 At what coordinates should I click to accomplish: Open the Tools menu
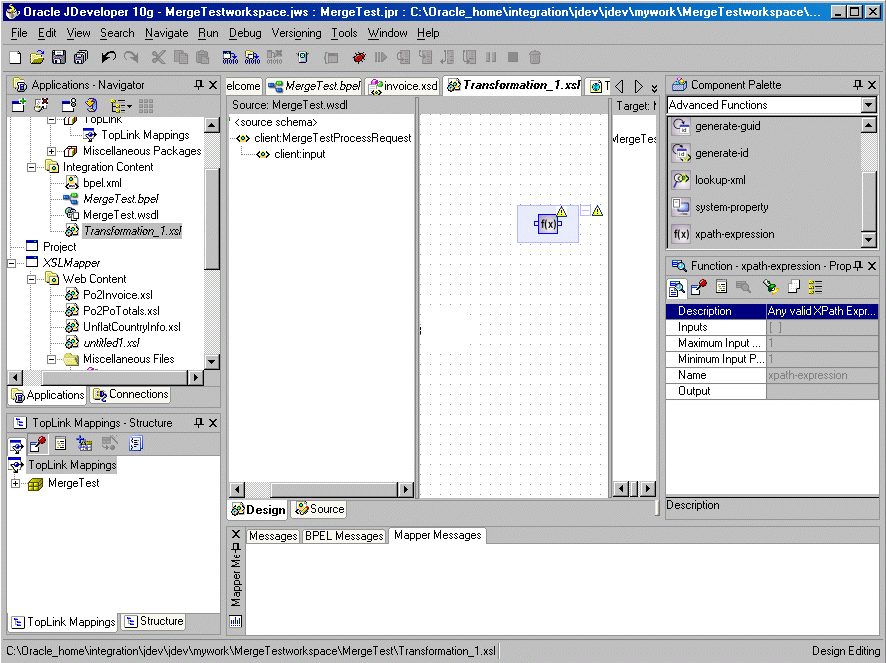344,33
